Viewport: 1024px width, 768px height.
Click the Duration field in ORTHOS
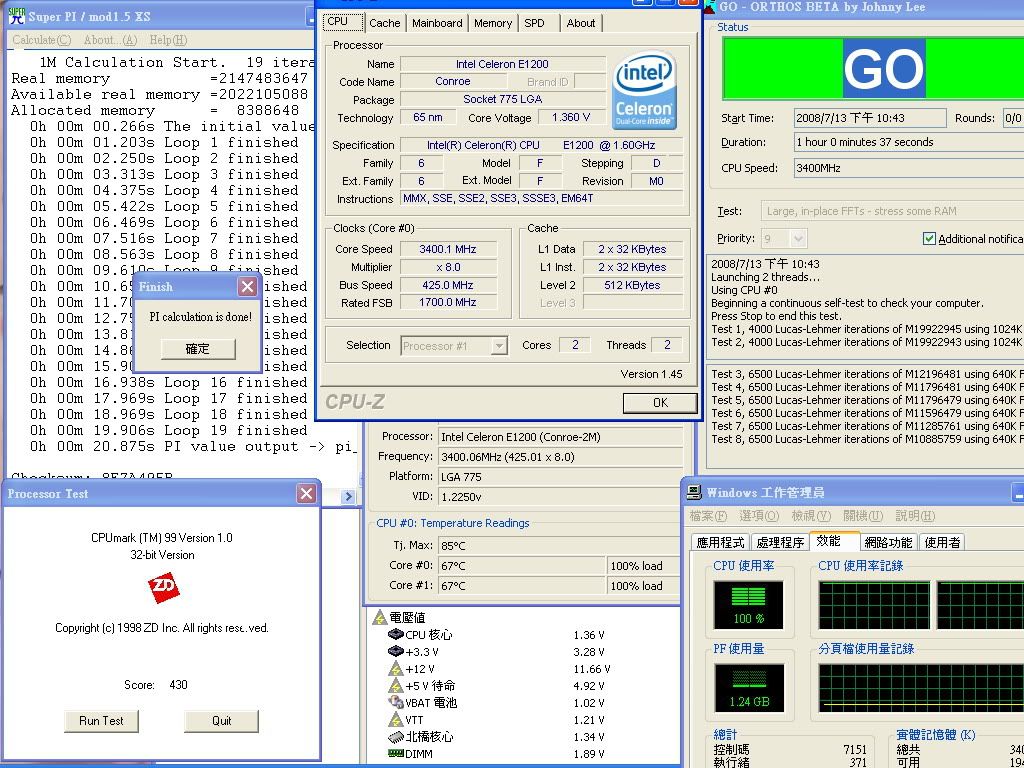click(x=909, y=142)
